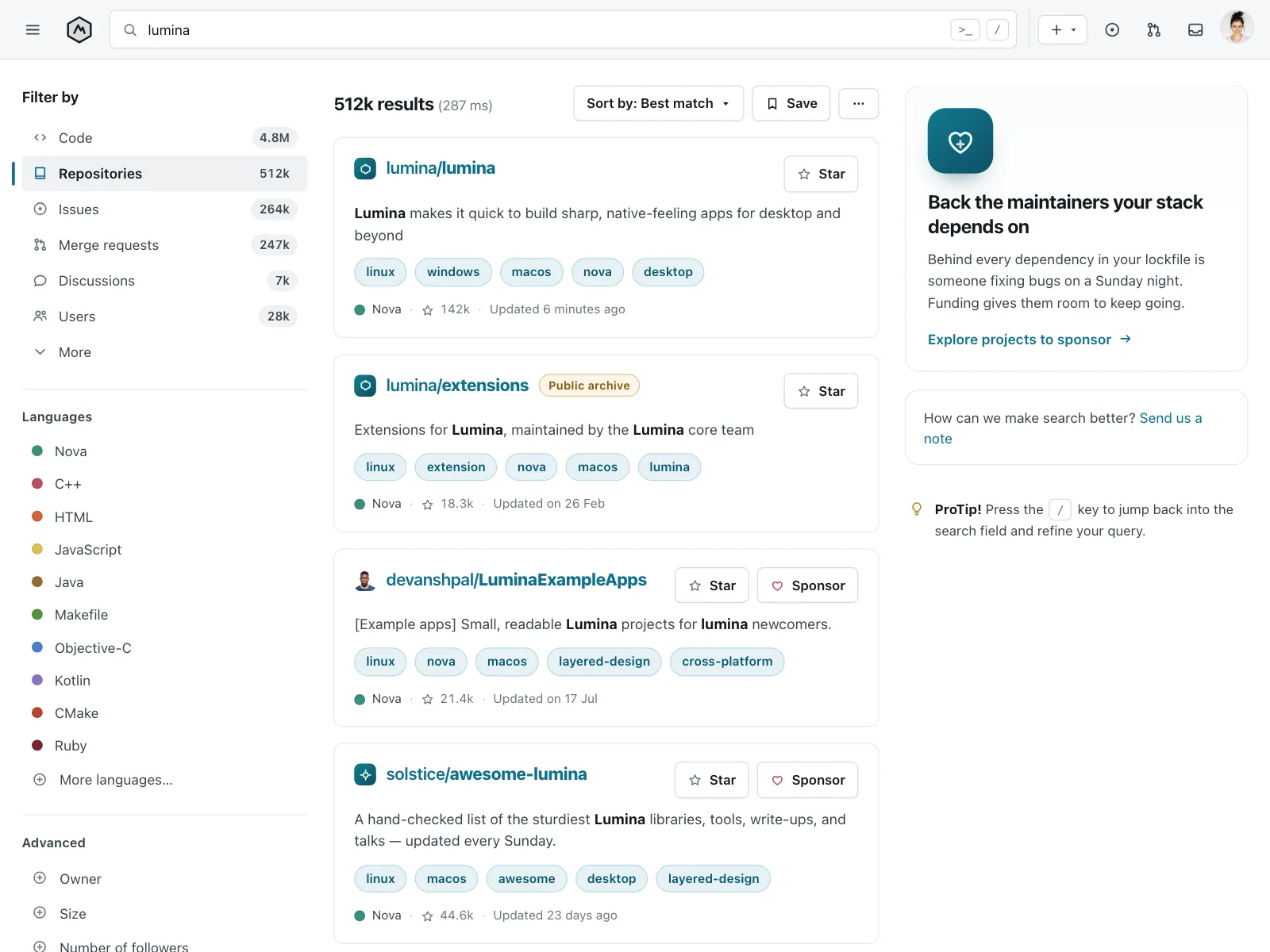Viewport: 1270px width, 952px height.
Task: Filter results by Discussions
Action: [165, 281]
